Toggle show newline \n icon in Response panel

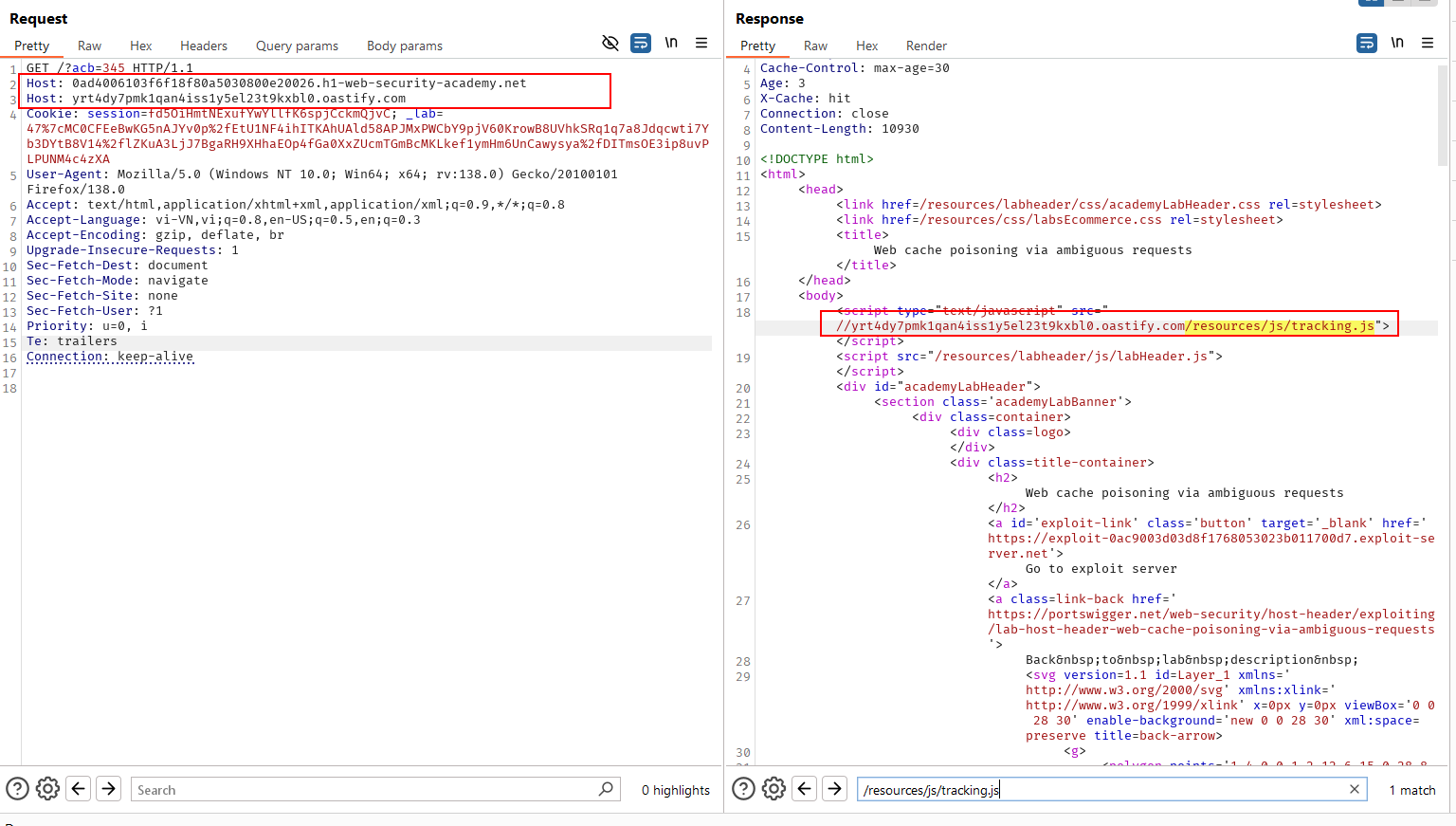point(1397,43)
